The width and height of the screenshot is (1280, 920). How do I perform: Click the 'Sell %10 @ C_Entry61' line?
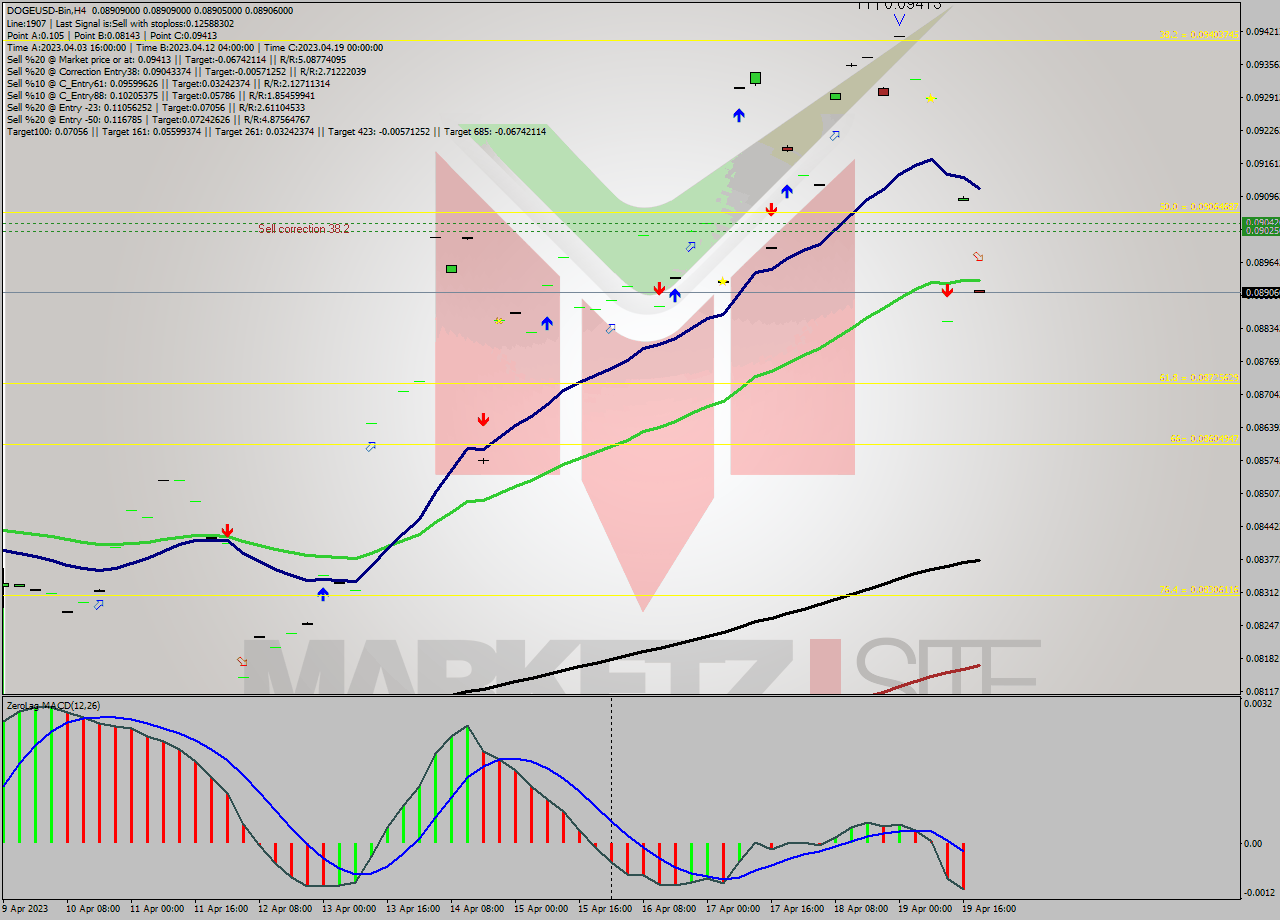[x=169, y=83]
